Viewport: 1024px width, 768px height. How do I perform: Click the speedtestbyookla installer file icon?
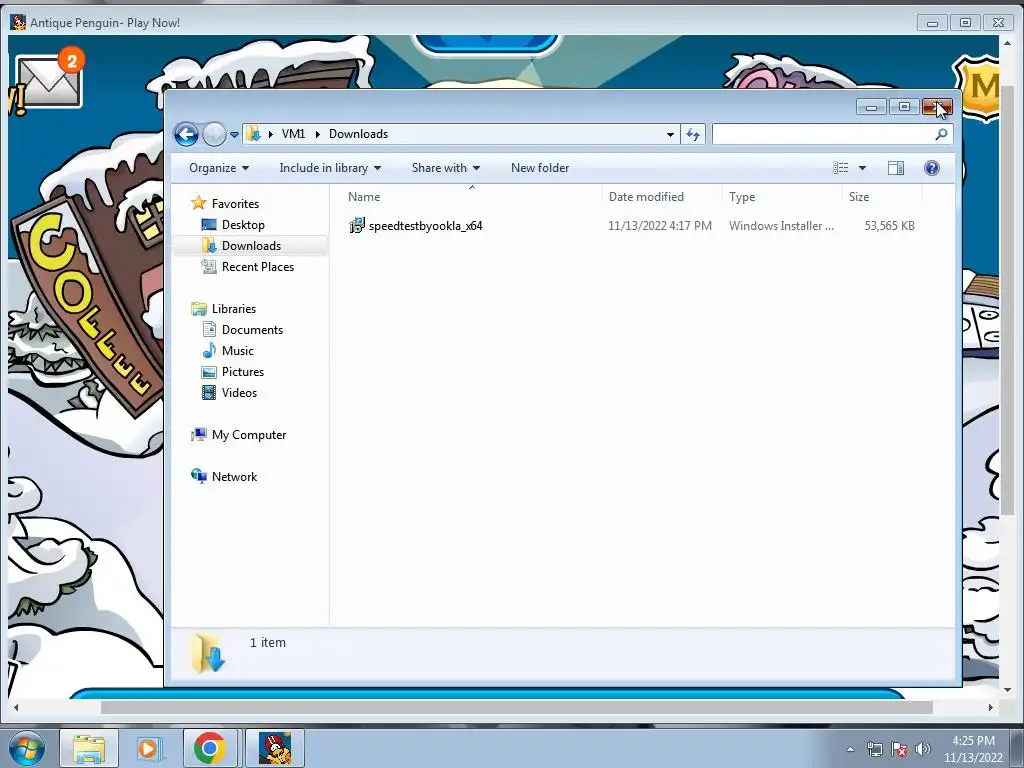click(x=357, y=225)
